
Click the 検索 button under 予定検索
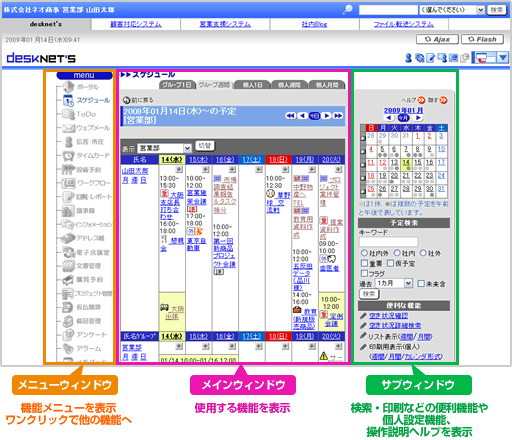(369, 294)
